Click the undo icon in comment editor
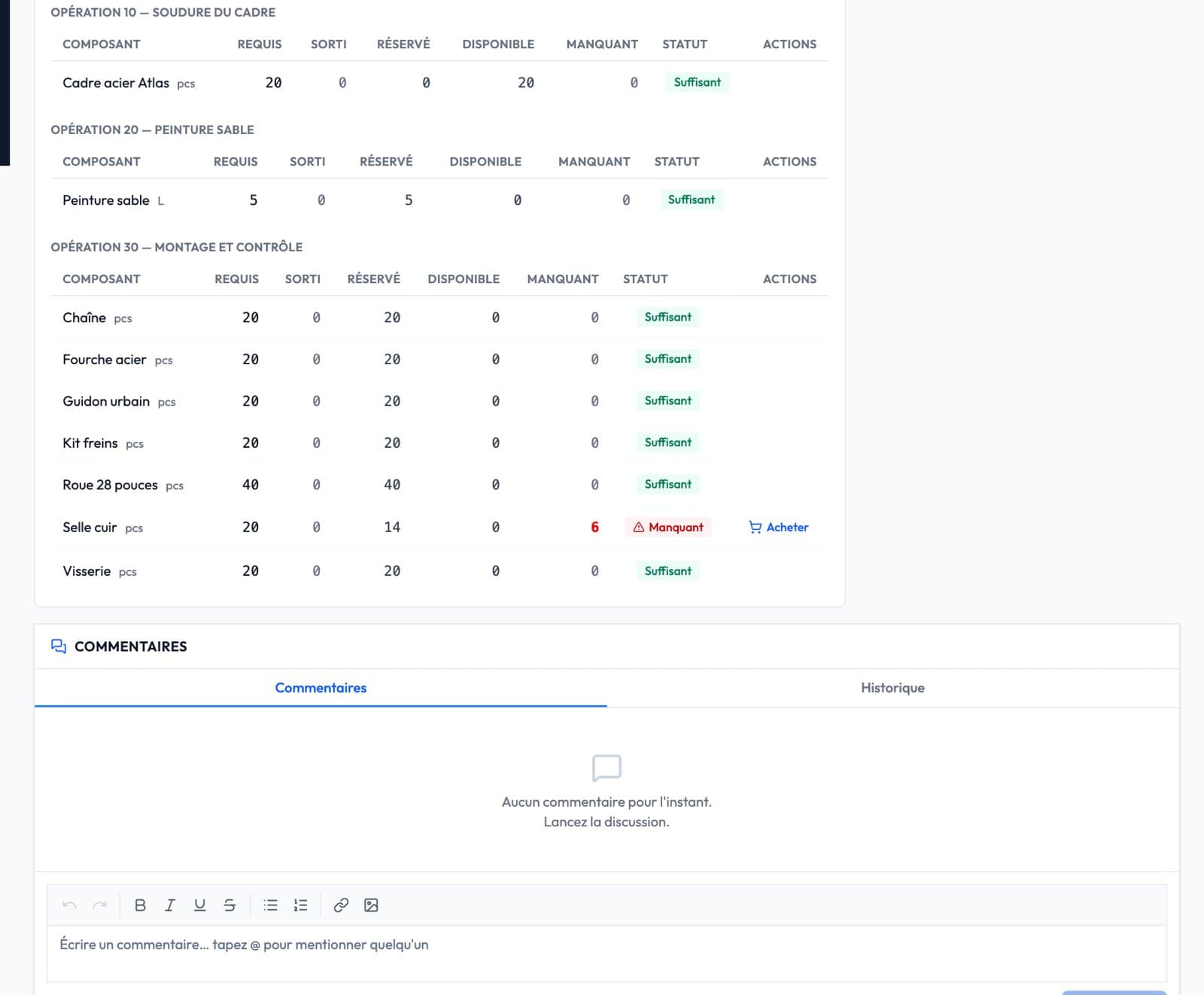Screen dimensions: 1204x995 [x=69, y=905]
